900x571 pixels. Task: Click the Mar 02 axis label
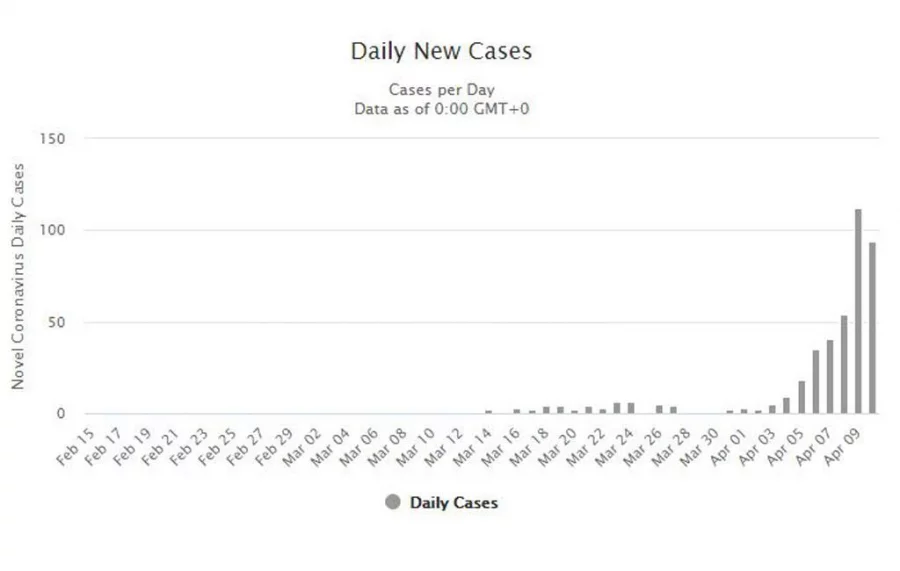(302, 446)
